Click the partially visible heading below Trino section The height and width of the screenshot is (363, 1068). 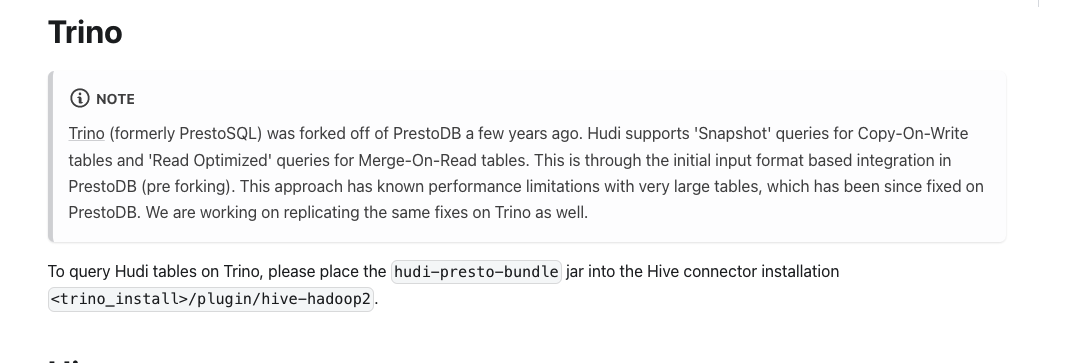tap(65, 361)
